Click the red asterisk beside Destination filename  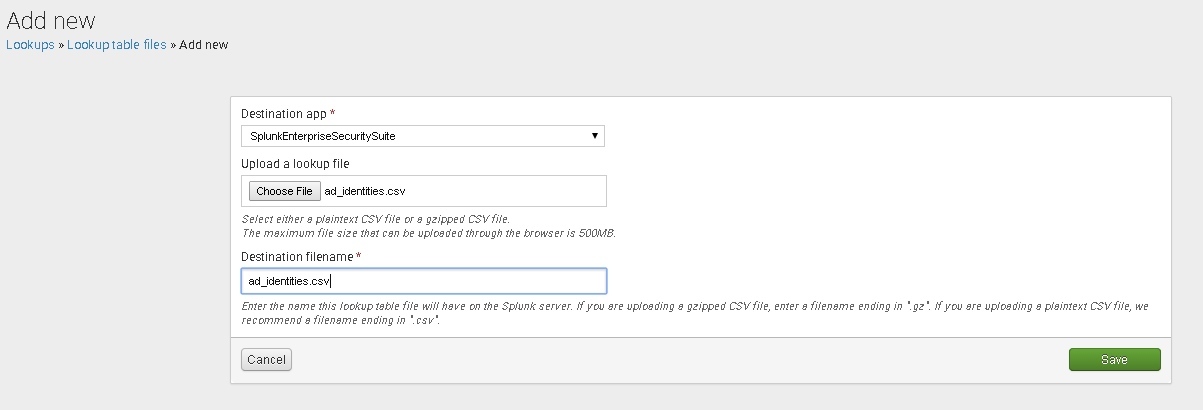(359, 257)
